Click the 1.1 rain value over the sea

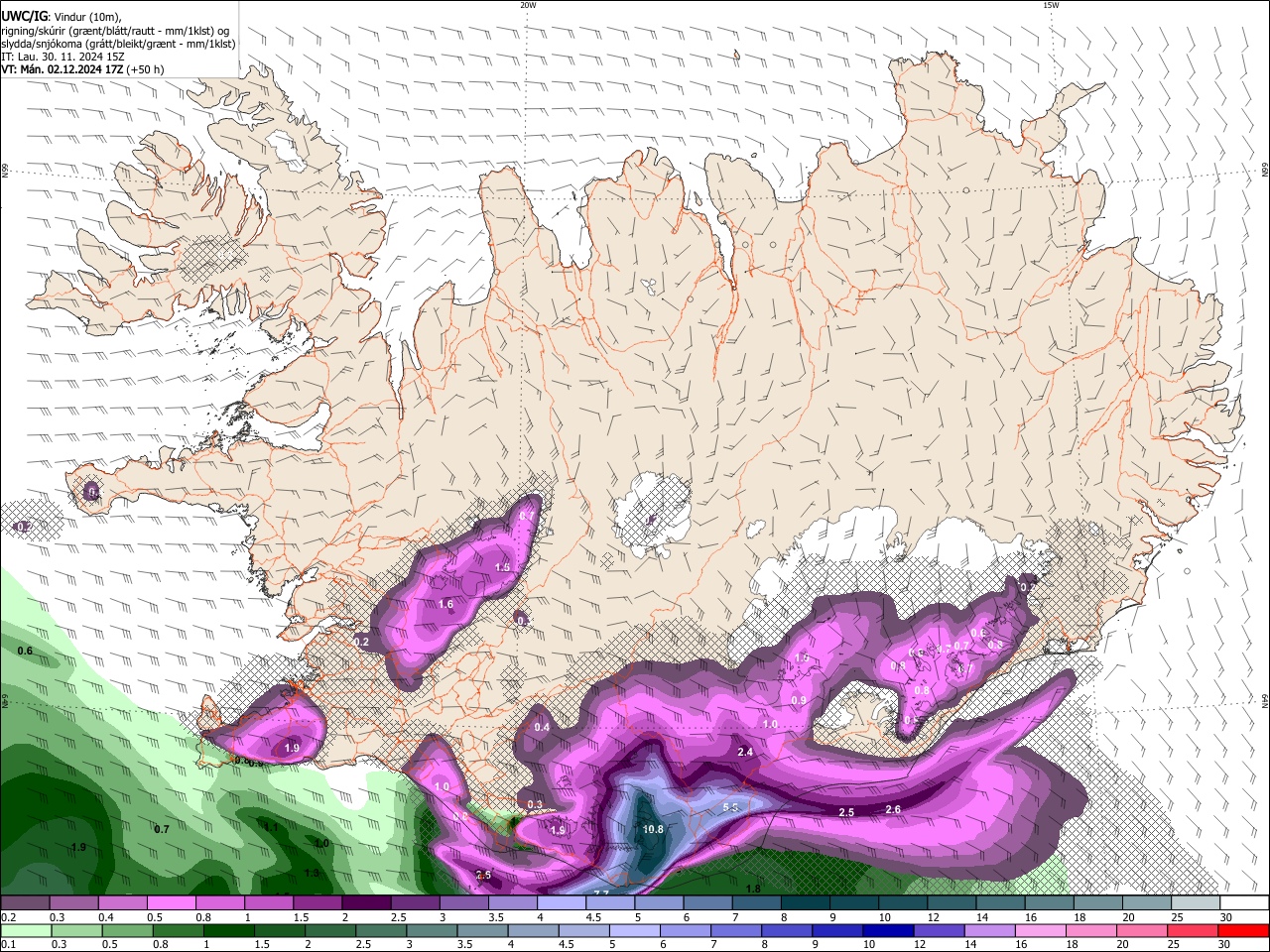(271, 826)
